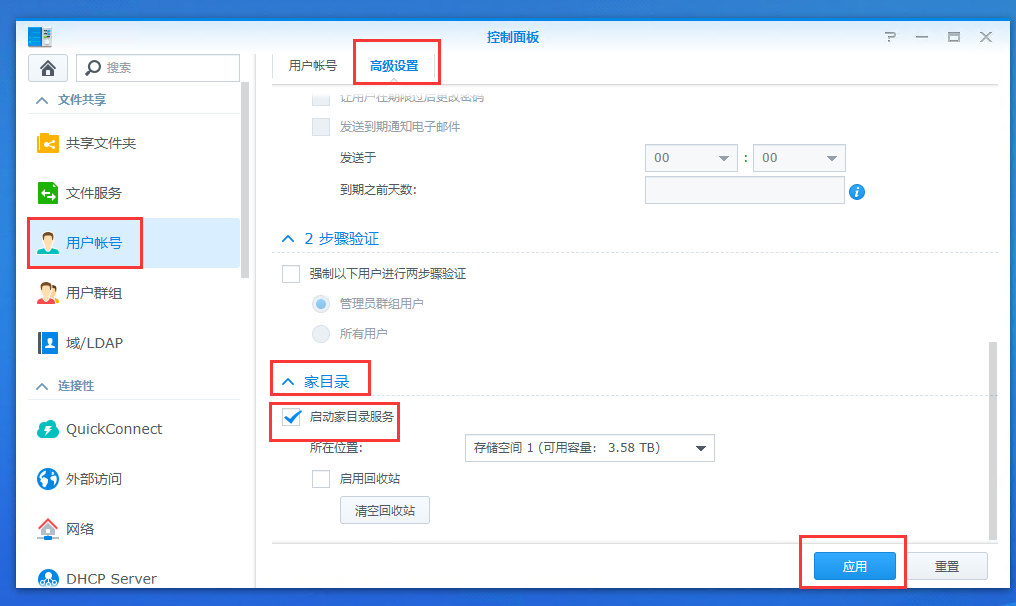Open the hour dropdown for 发送于
Viewport: 1016px width, 606px height.
691,158
